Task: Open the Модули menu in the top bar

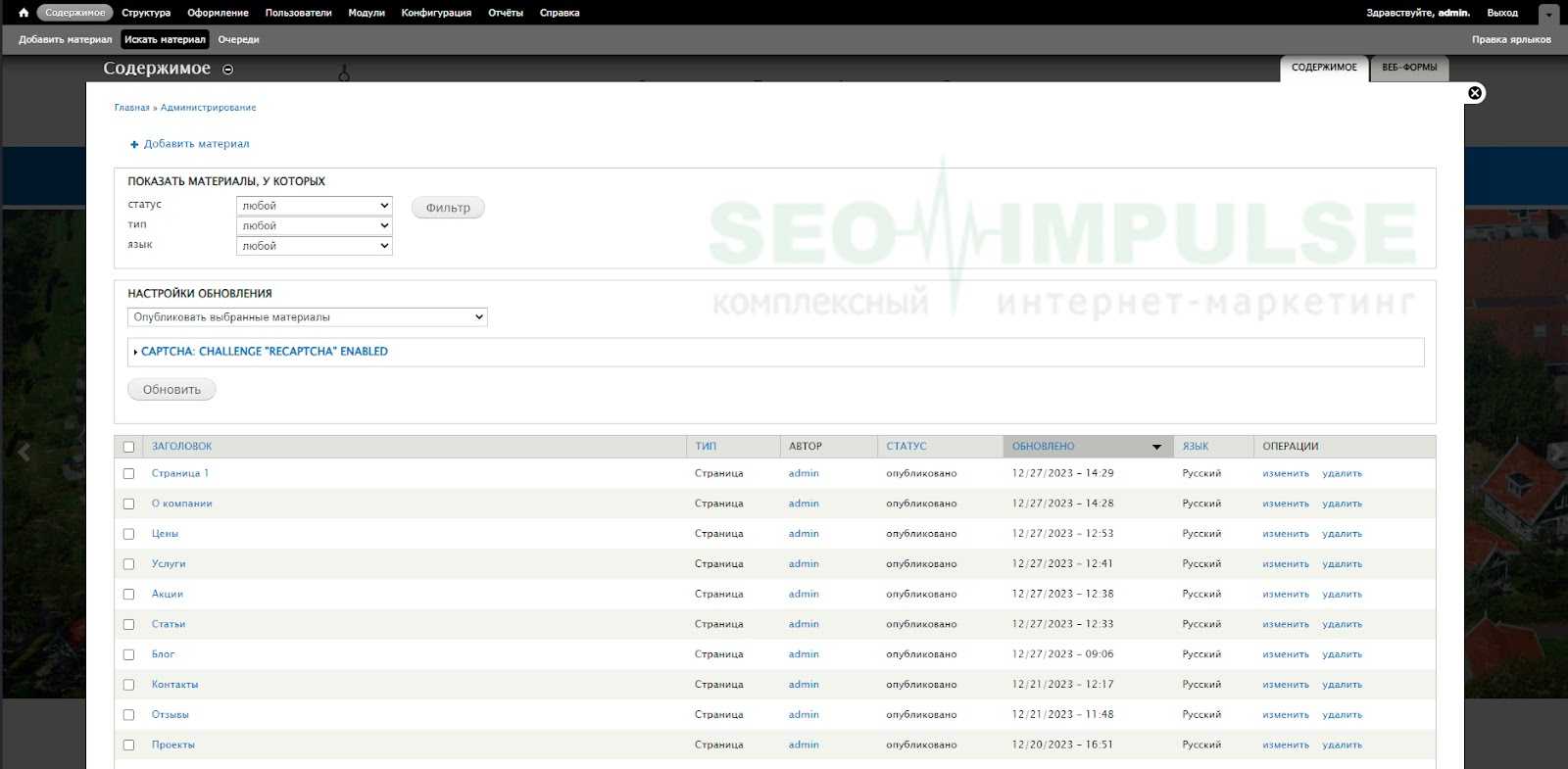Action: pos(367,13)
